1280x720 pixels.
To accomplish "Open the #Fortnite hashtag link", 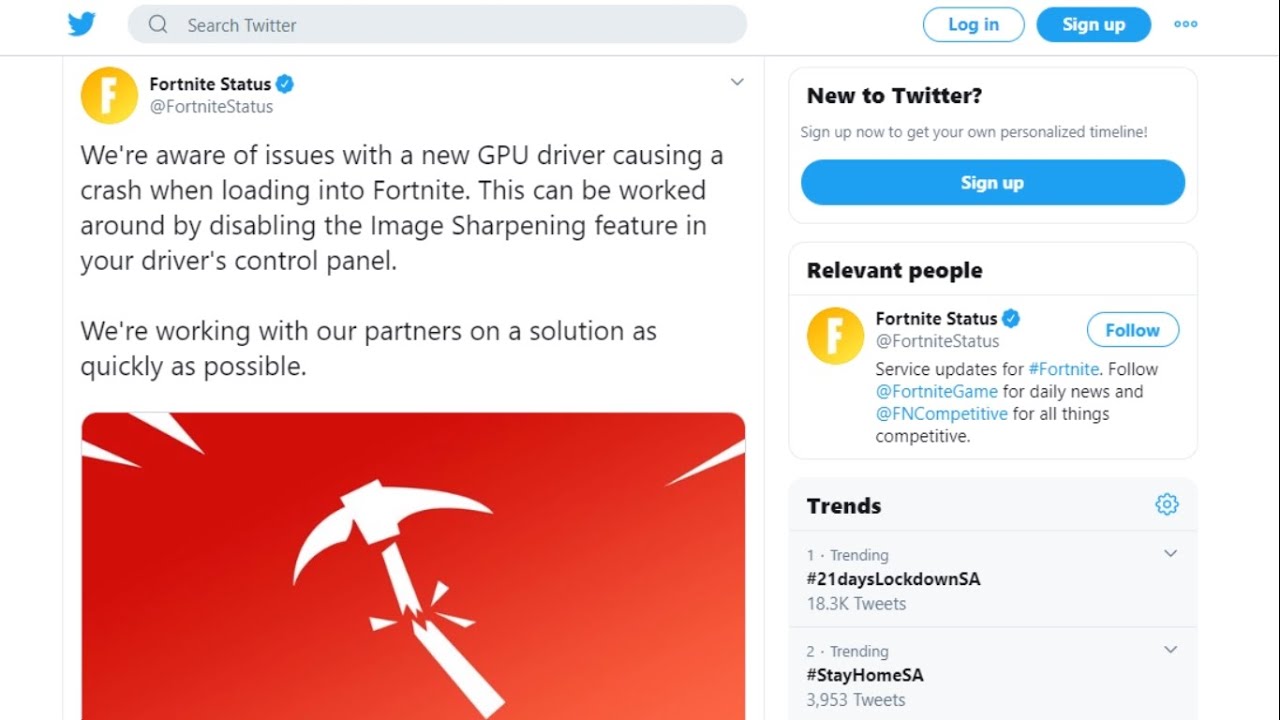I will [x=1064, y=369].
